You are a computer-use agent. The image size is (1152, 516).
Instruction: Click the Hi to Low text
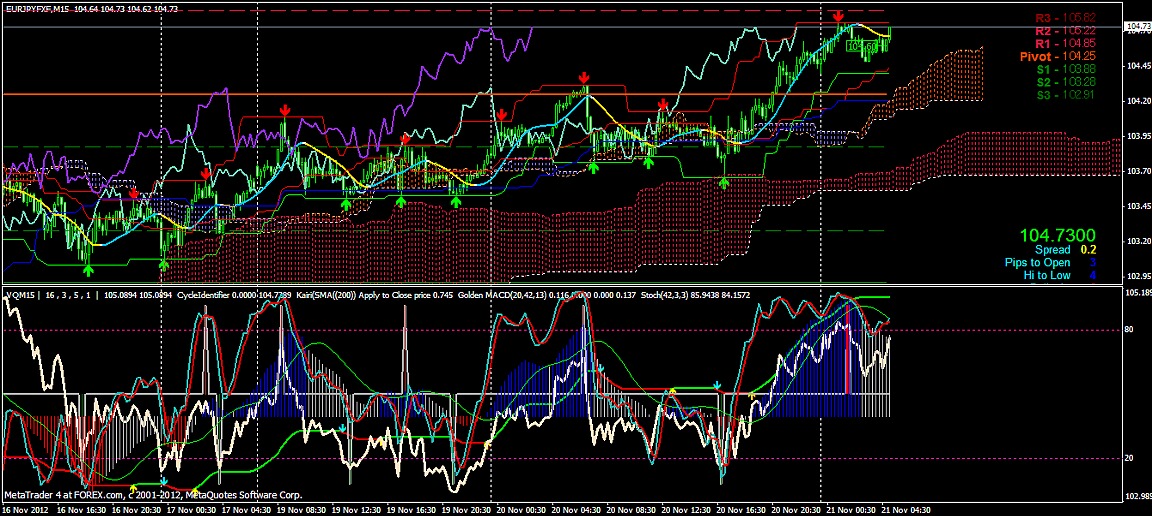click(x=1047, y=276)
